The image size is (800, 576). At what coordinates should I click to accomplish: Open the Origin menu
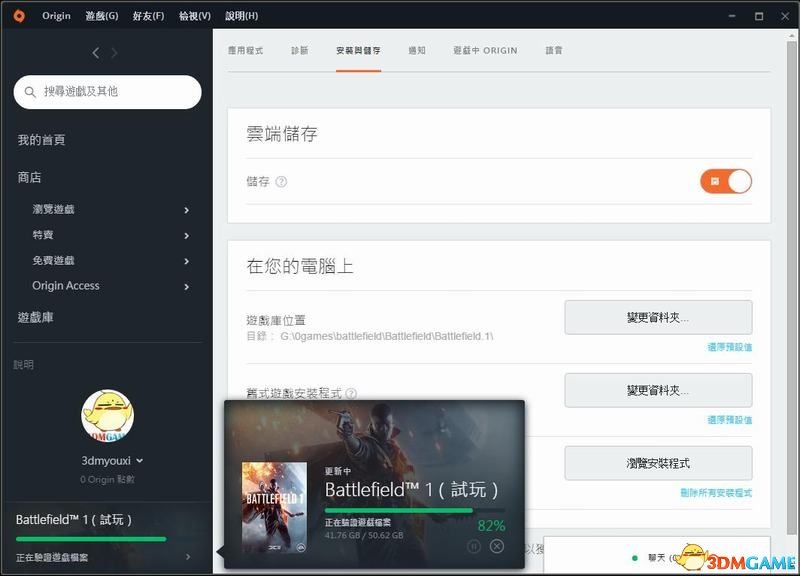pyautogui.click(x=56, y=16)
